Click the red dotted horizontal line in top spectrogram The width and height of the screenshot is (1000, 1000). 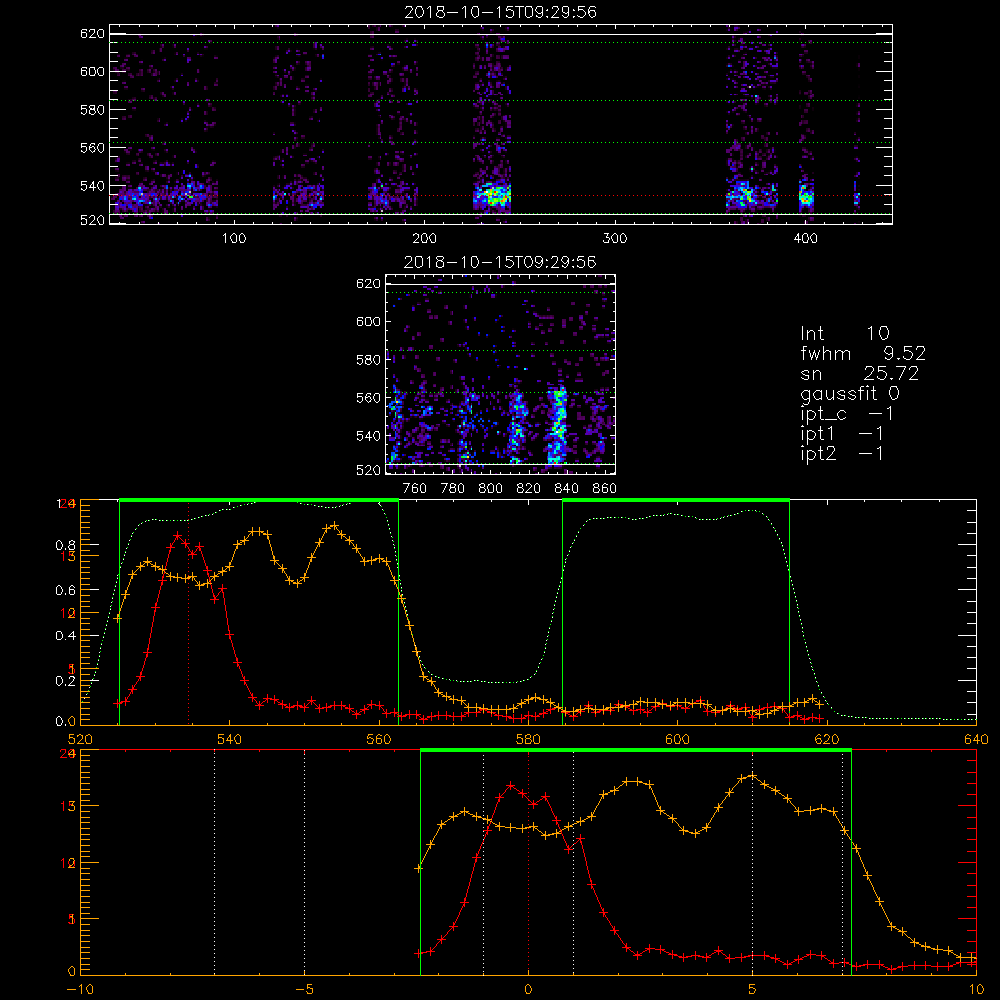click(501, 196)
